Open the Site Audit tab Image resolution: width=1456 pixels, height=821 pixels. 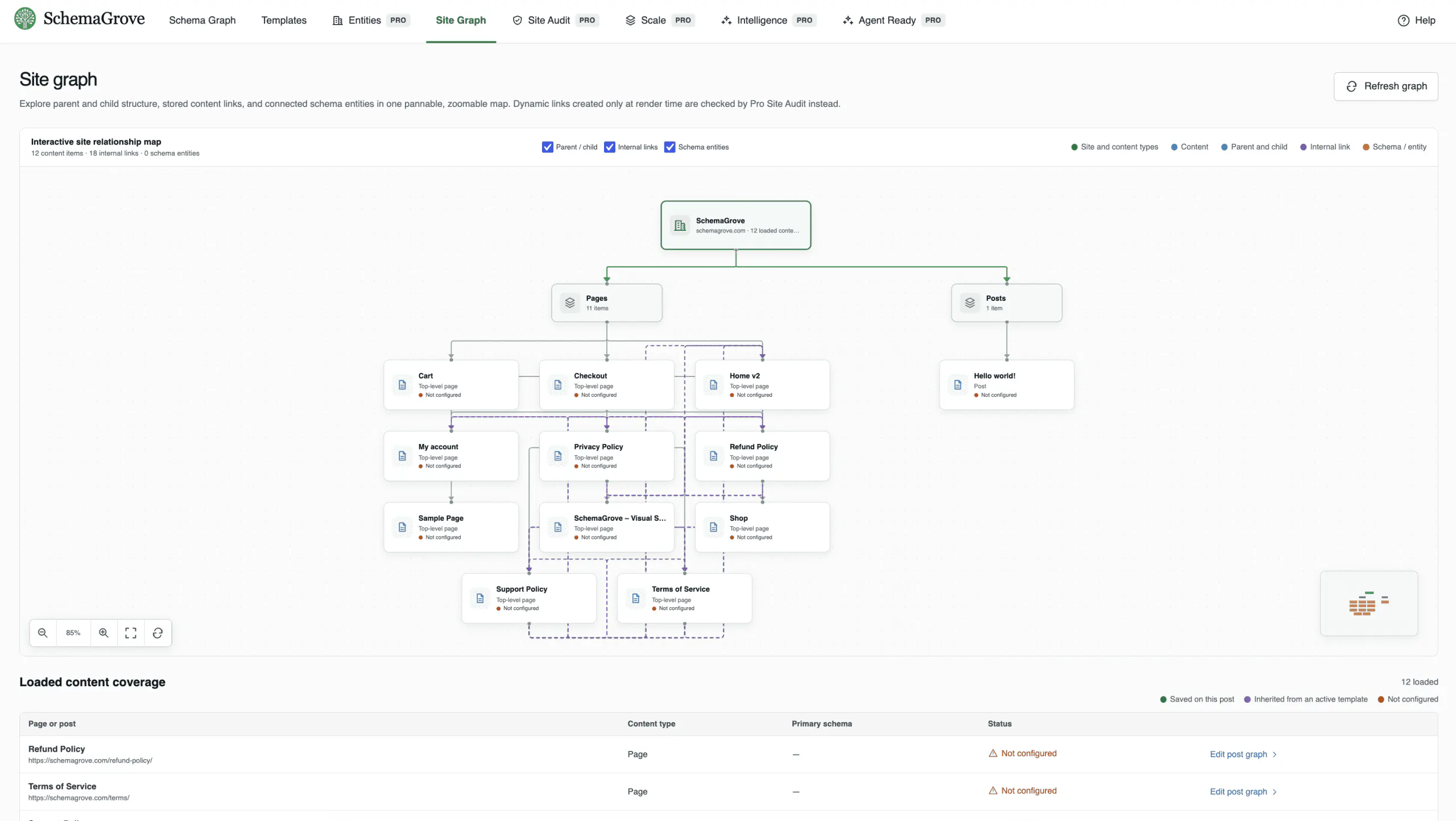coord(555,20)
